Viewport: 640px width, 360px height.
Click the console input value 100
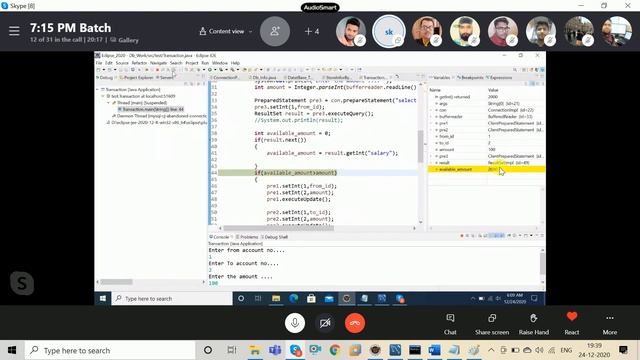213,283
